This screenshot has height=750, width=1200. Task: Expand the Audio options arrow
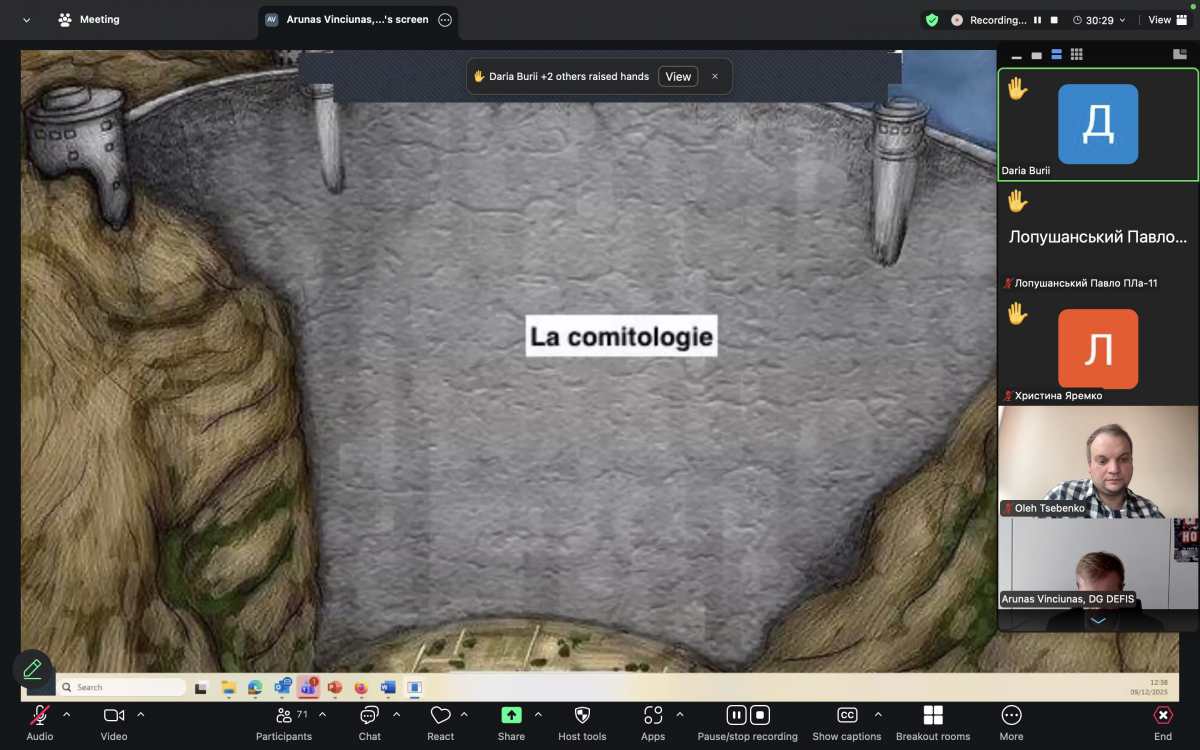coord(67,714)
